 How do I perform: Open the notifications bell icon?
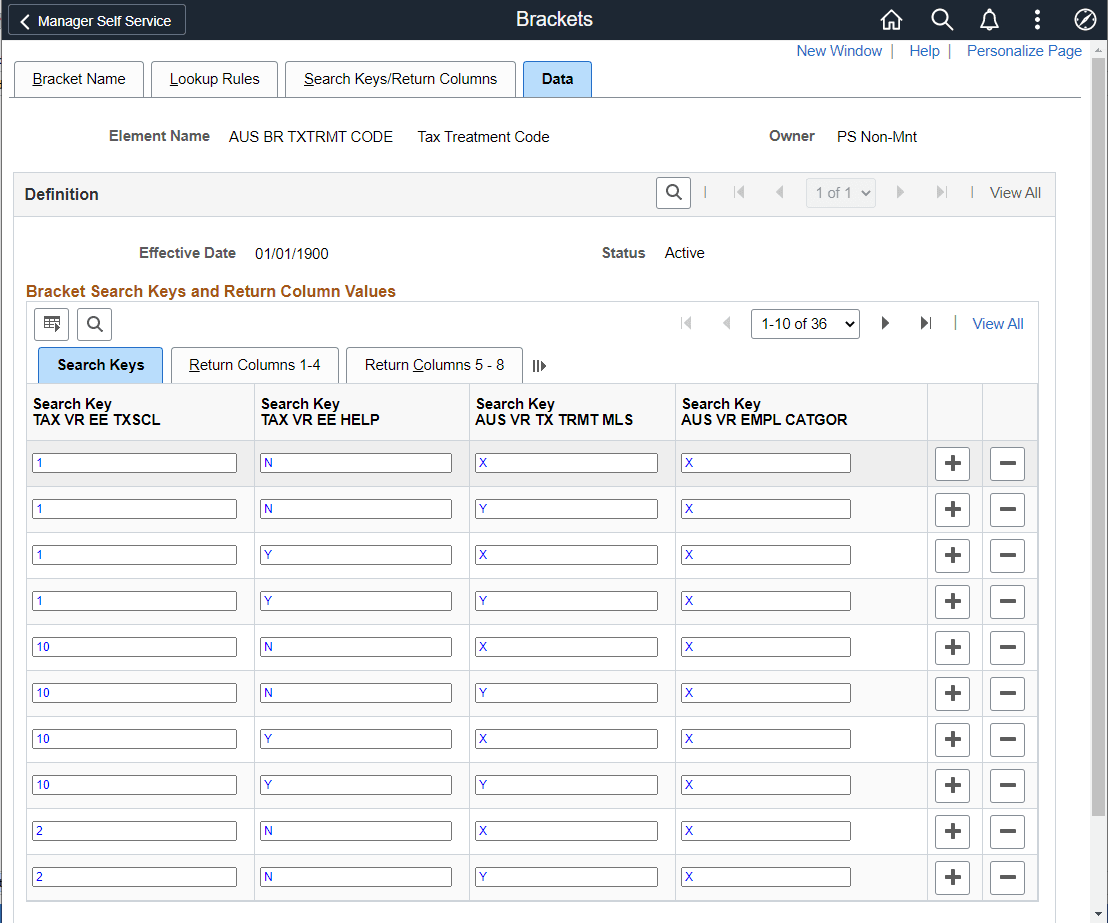[989, 20]
